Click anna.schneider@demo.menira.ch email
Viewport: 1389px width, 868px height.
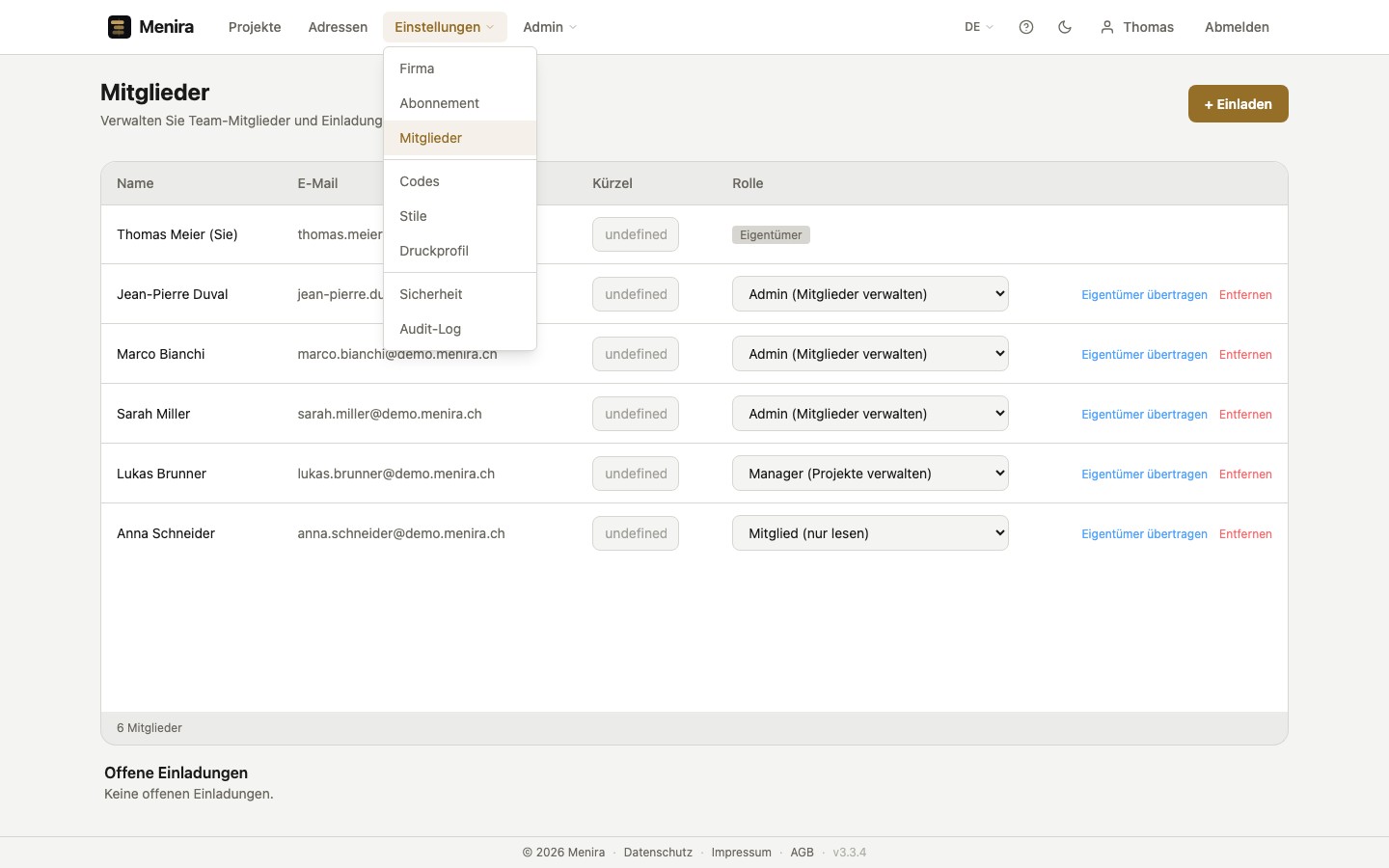click(401, 533)
